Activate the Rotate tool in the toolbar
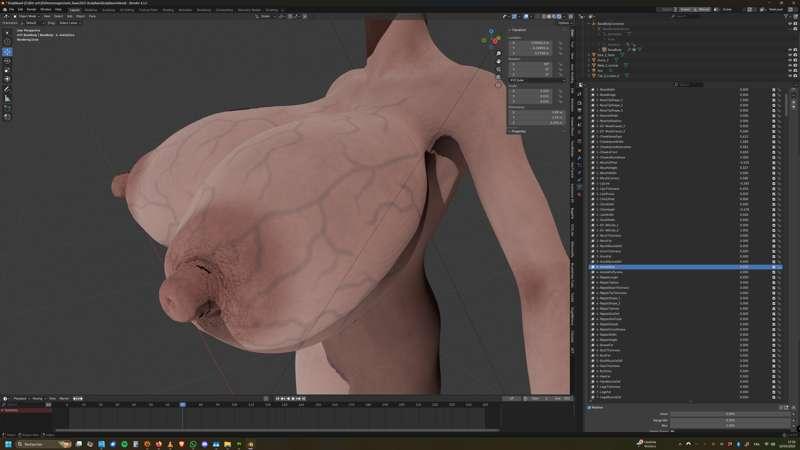This screenshot has height=450, width=800. [x=7, y=61]
